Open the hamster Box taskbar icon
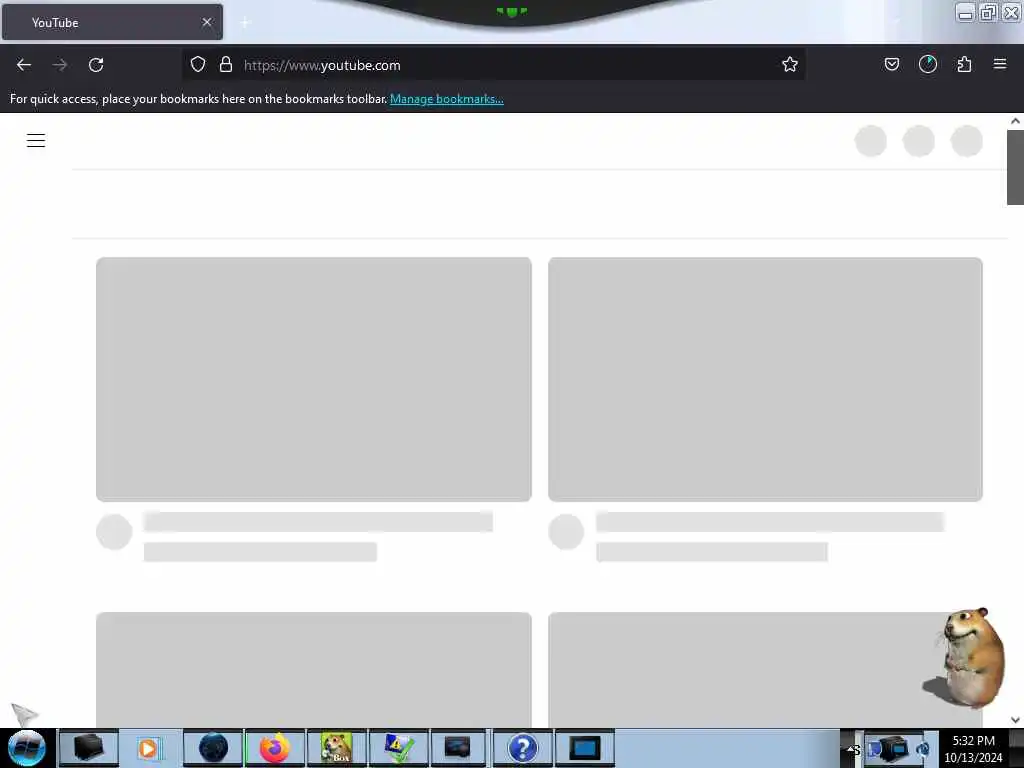1024x768 pixels. click(x=337, y=748)
